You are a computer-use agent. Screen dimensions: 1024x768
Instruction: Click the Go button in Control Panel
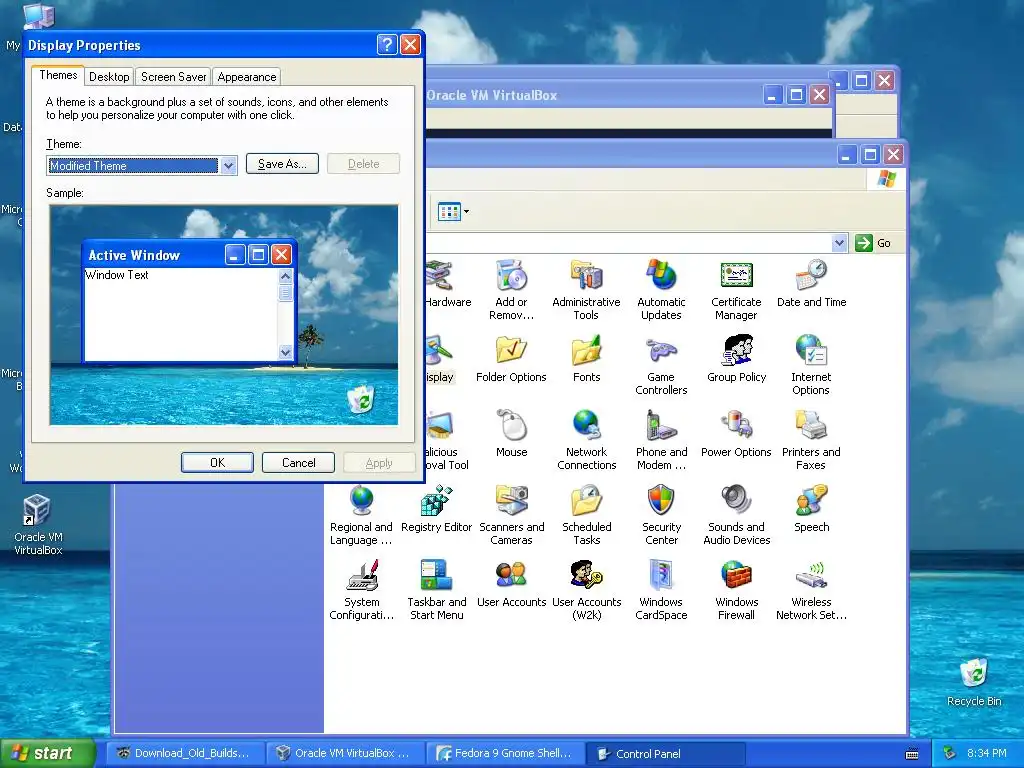click(x=874, y=243)
